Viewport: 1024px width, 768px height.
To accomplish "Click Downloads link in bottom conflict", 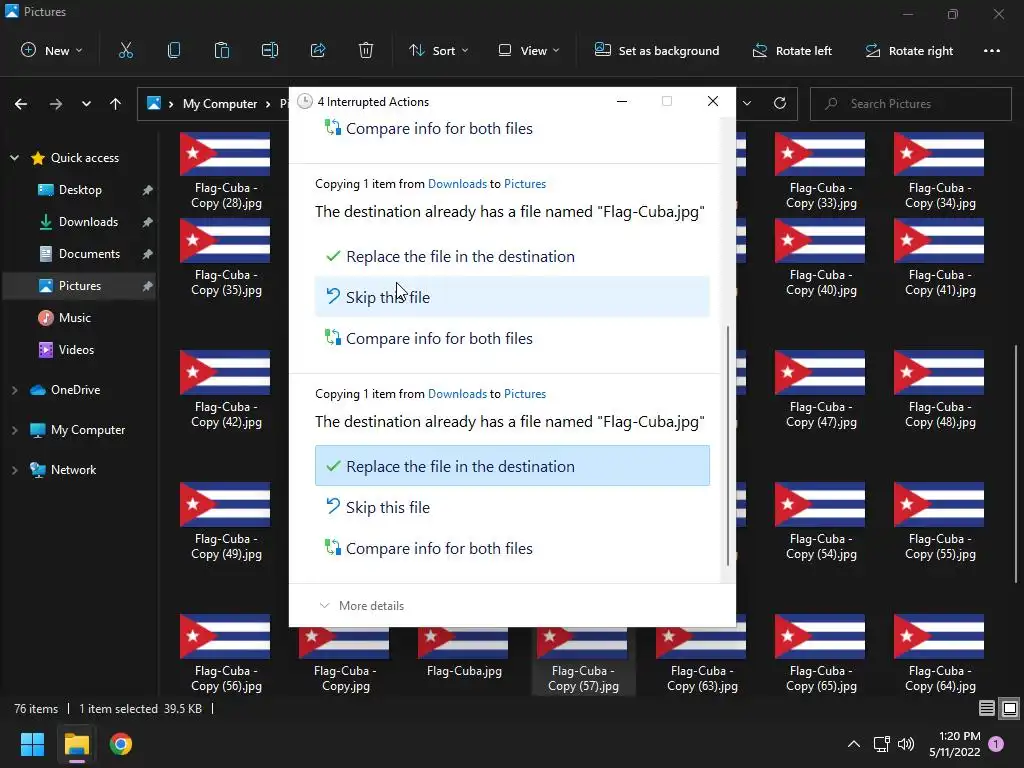I will [x=457, y=394].
